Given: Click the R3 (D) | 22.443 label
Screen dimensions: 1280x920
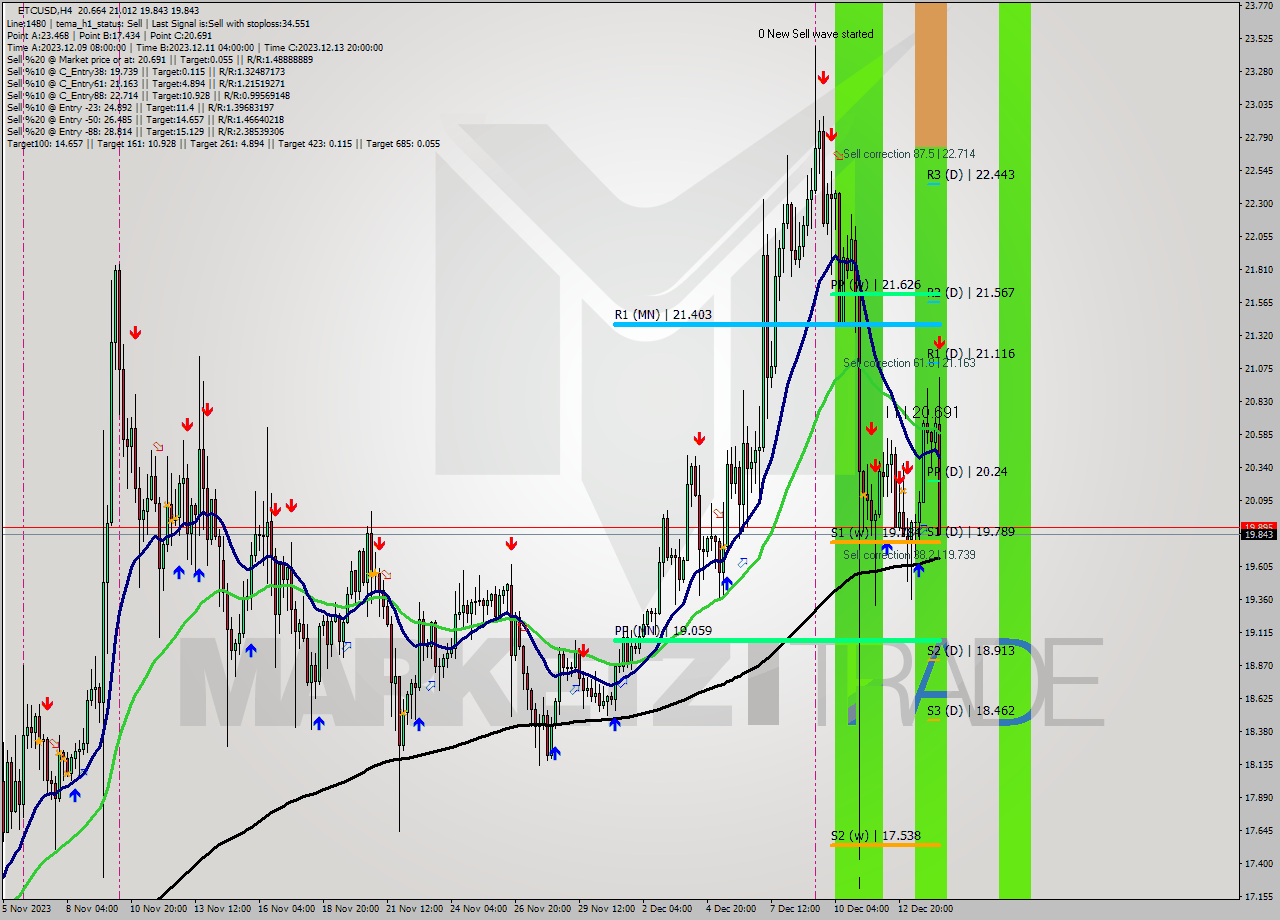Looking at the screenshot, I should pyautogui.click(x=970, y=174).
